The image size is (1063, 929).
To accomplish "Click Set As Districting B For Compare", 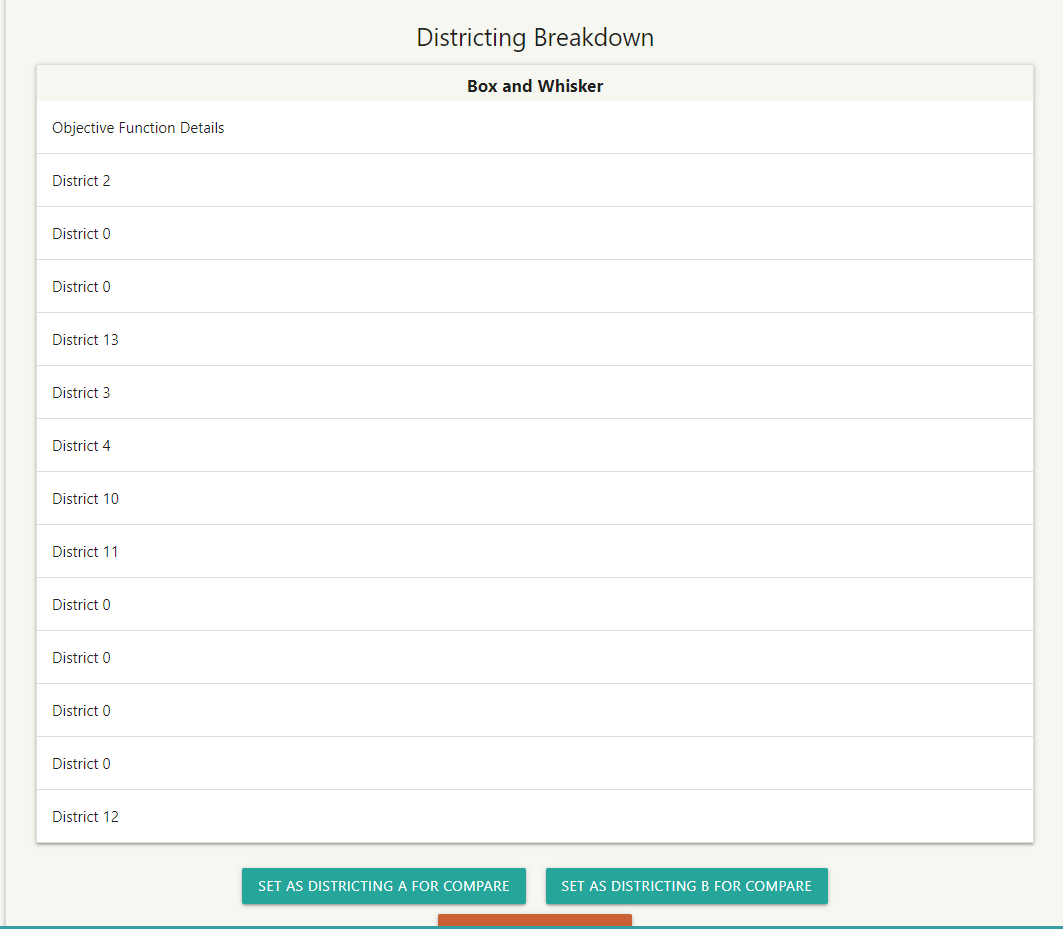I will click(x=686, y=886).
